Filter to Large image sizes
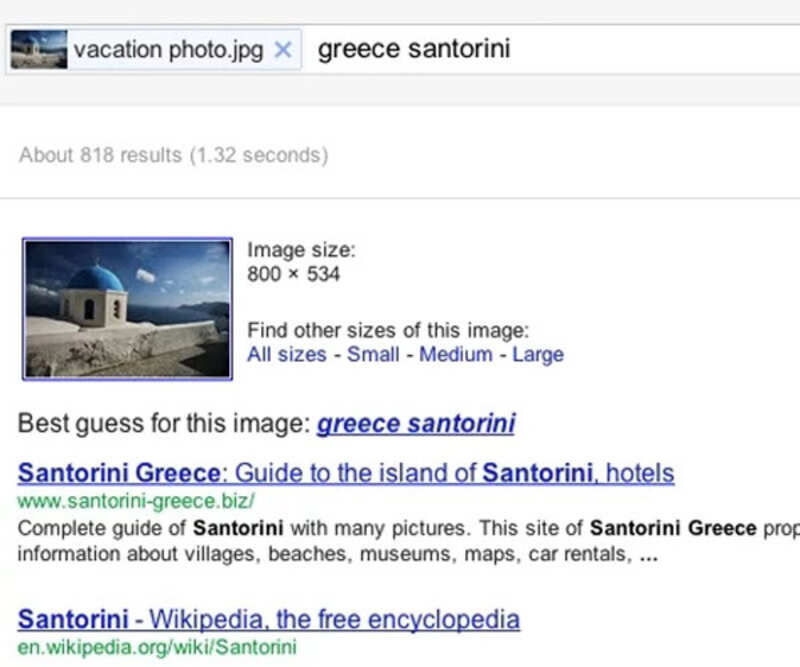The height and width of the screenshot is (667, 800). 538,354
